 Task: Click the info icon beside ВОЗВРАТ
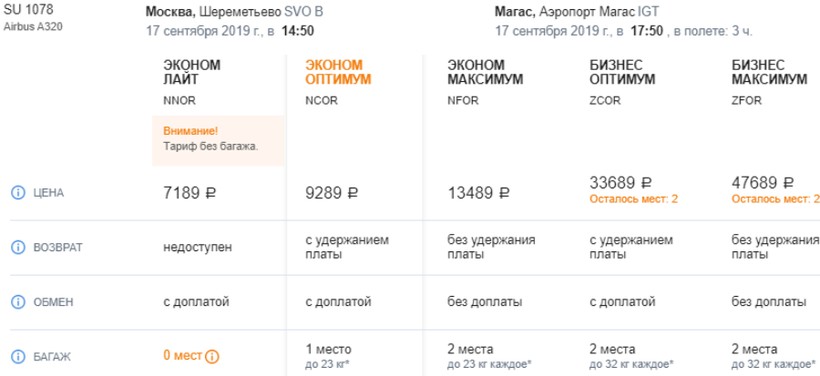[18, 248]
